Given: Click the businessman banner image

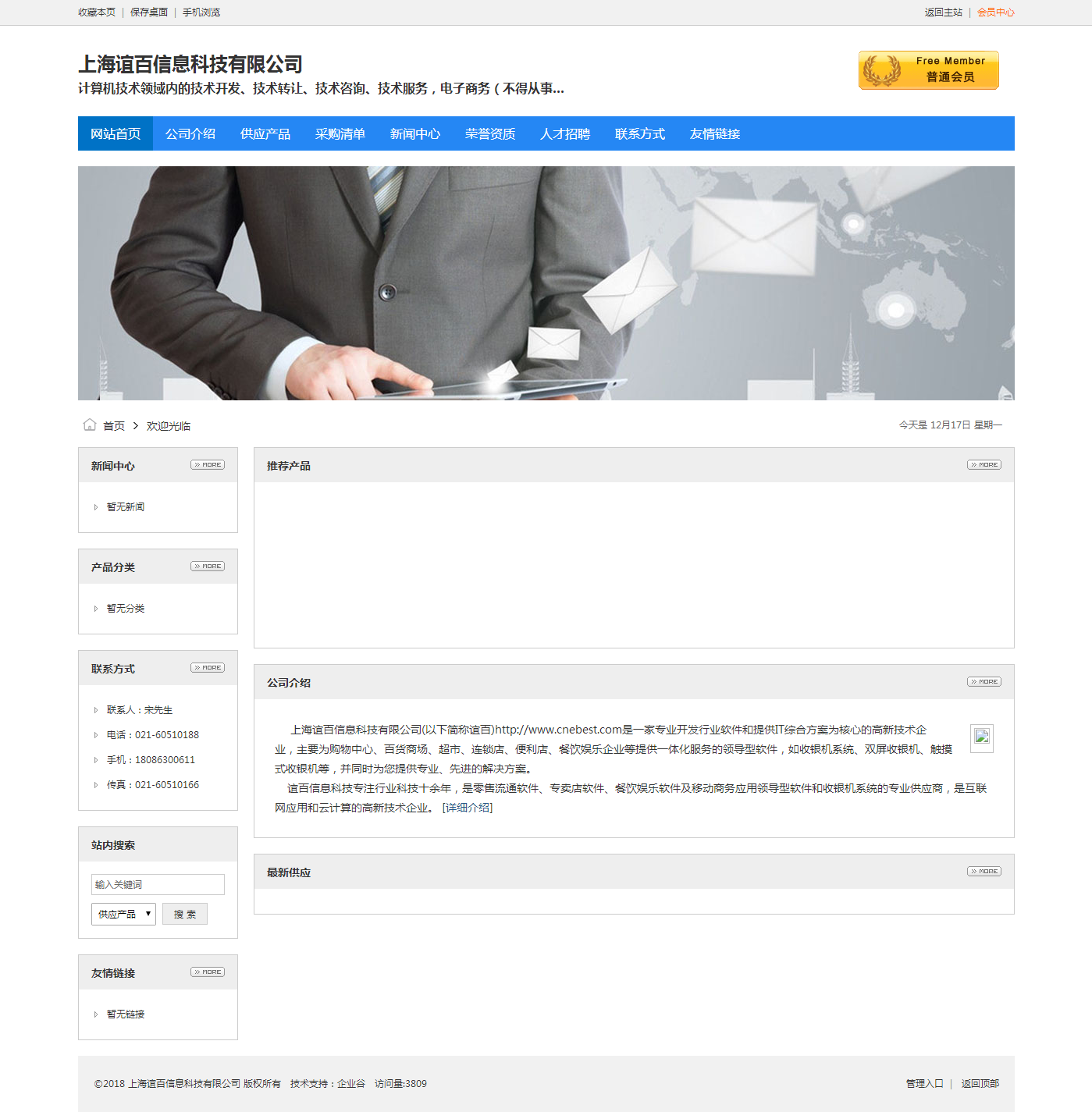Looking at the screenshot, I should click(x=546, y=283).
